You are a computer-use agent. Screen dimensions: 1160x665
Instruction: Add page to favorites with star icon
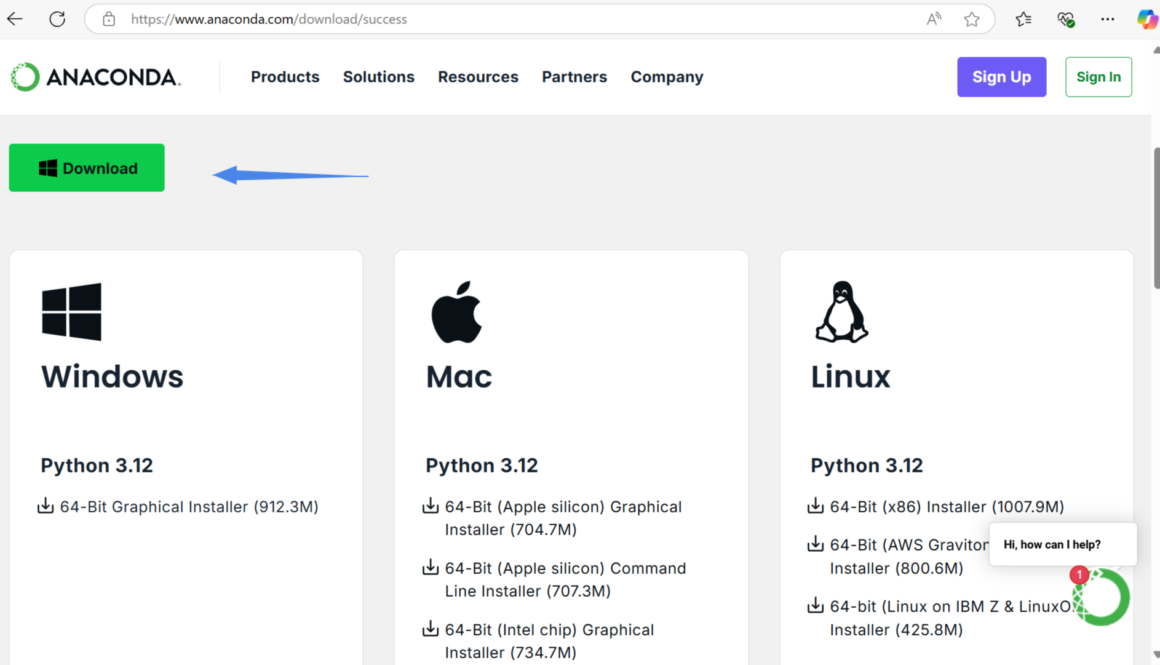coord(971,19)
